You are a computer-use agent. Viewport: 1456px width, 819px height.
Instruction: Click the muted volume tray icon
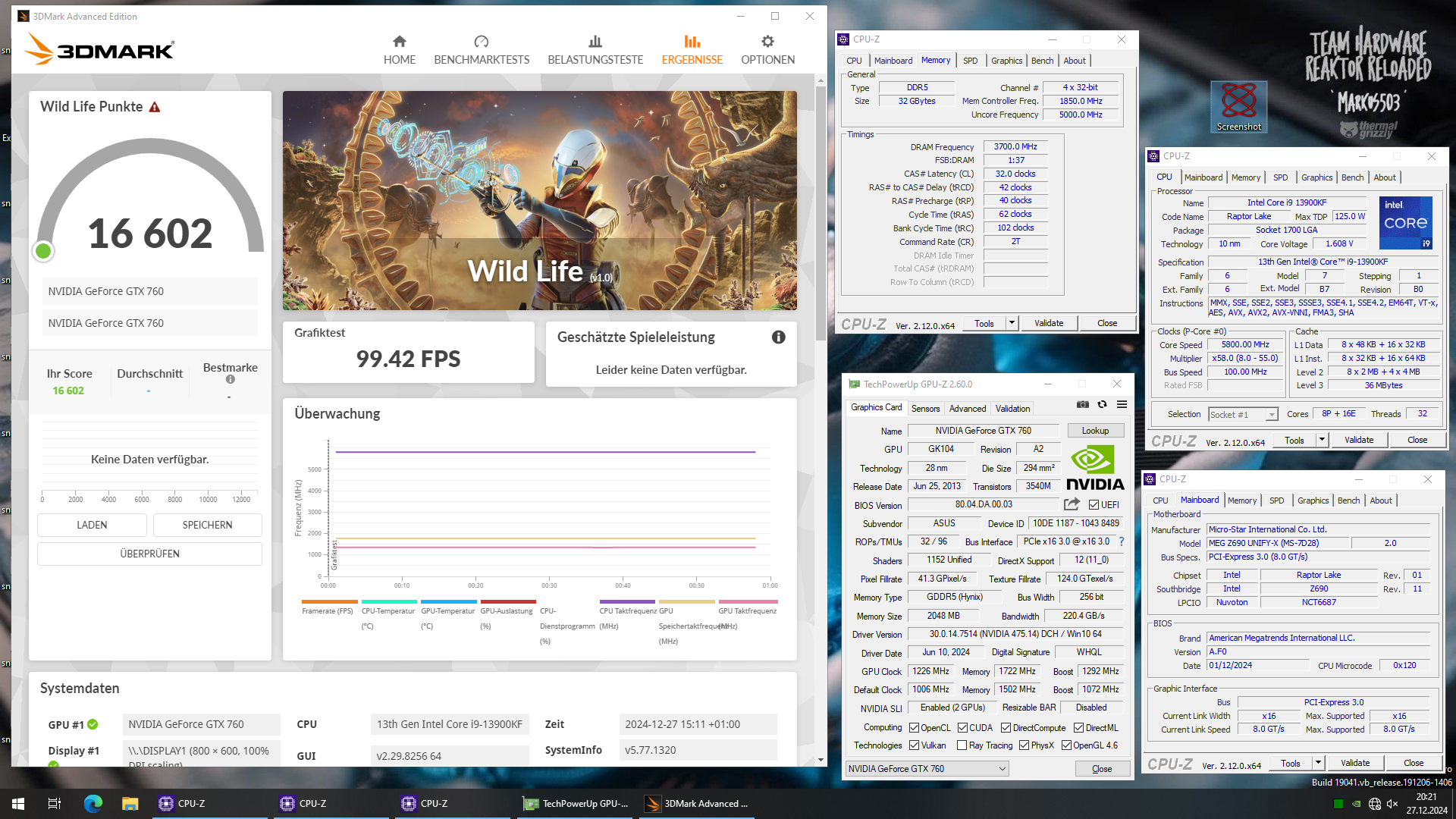[x=1392, y=804]
